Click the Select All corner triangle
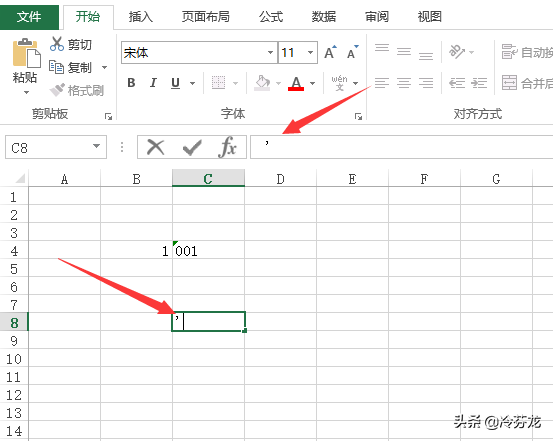Image resolution: width=553 pixels, height=441 pixels. click(x=20, y=178)
